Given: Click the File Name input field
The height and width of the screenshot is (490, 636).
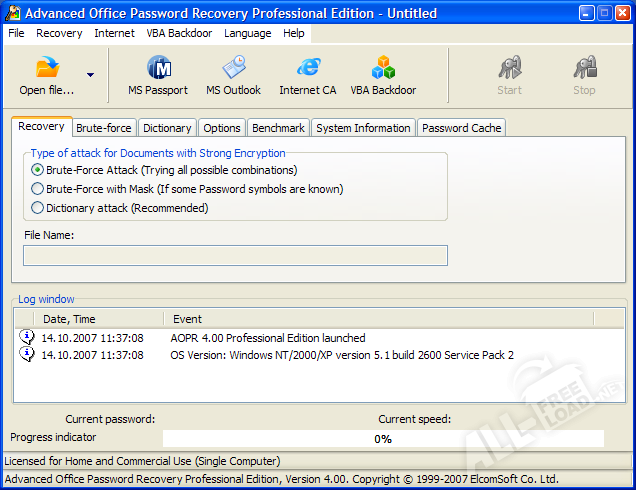Looking at the screenshot, I should (235, 255).
